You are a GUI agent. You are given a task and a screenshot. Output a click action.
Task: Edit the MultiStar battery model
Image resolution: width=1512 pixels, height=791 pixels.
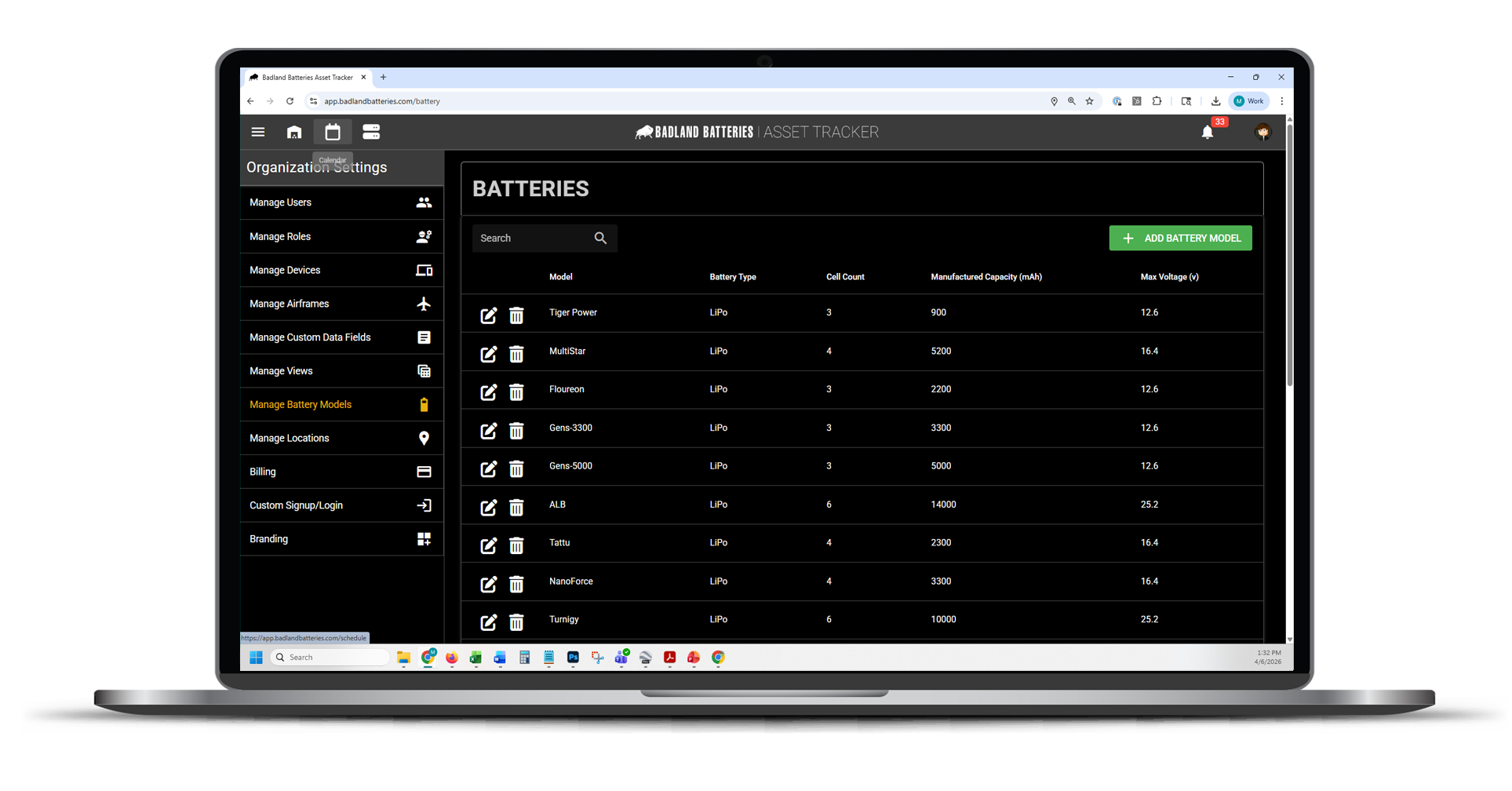click(488, 354)
